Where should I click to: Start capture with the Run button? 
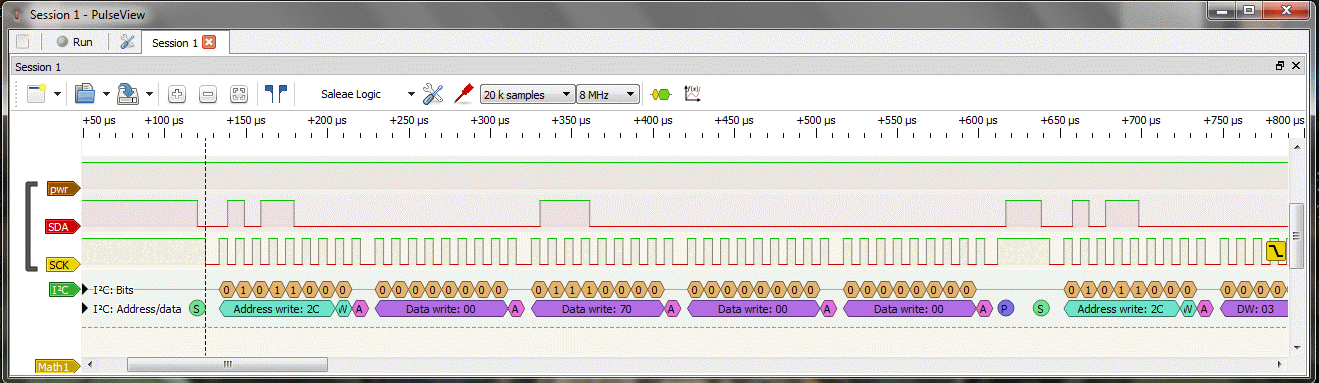tap(75, 42)
